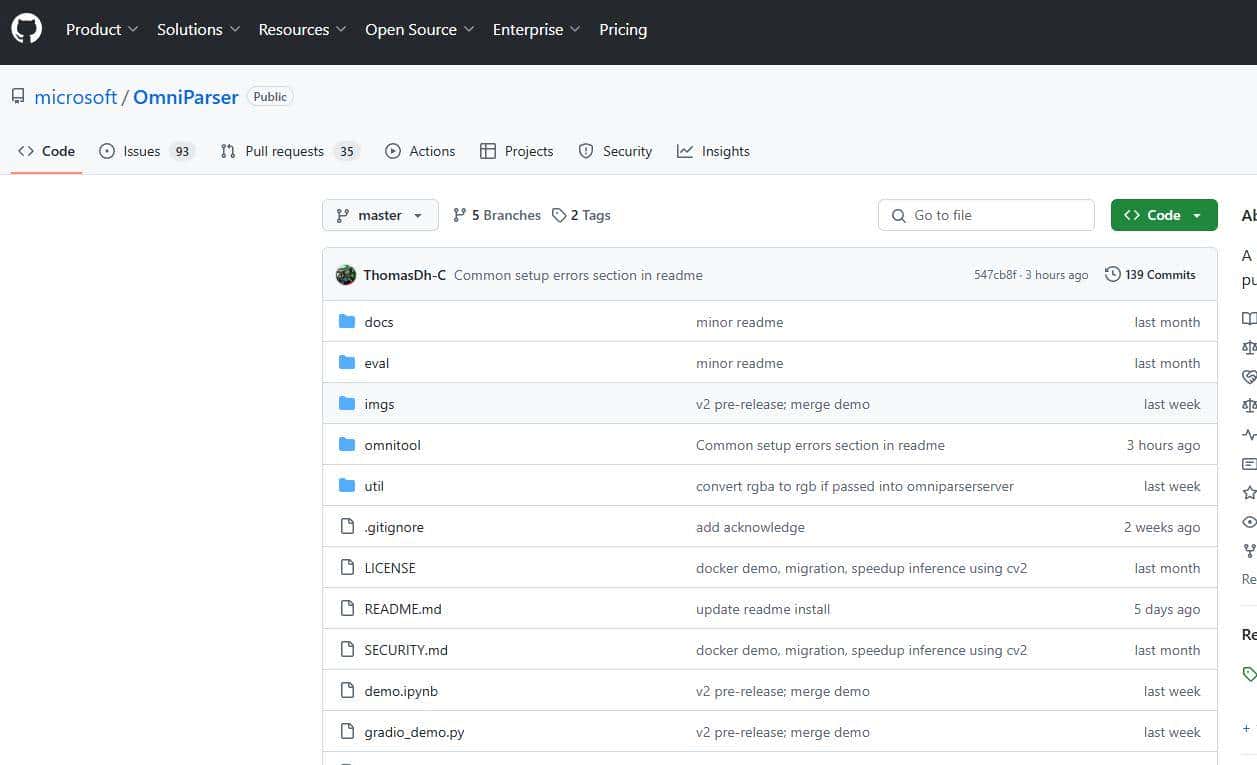
Task: Select the Actions workflow icon
Action: click(394, 151)
